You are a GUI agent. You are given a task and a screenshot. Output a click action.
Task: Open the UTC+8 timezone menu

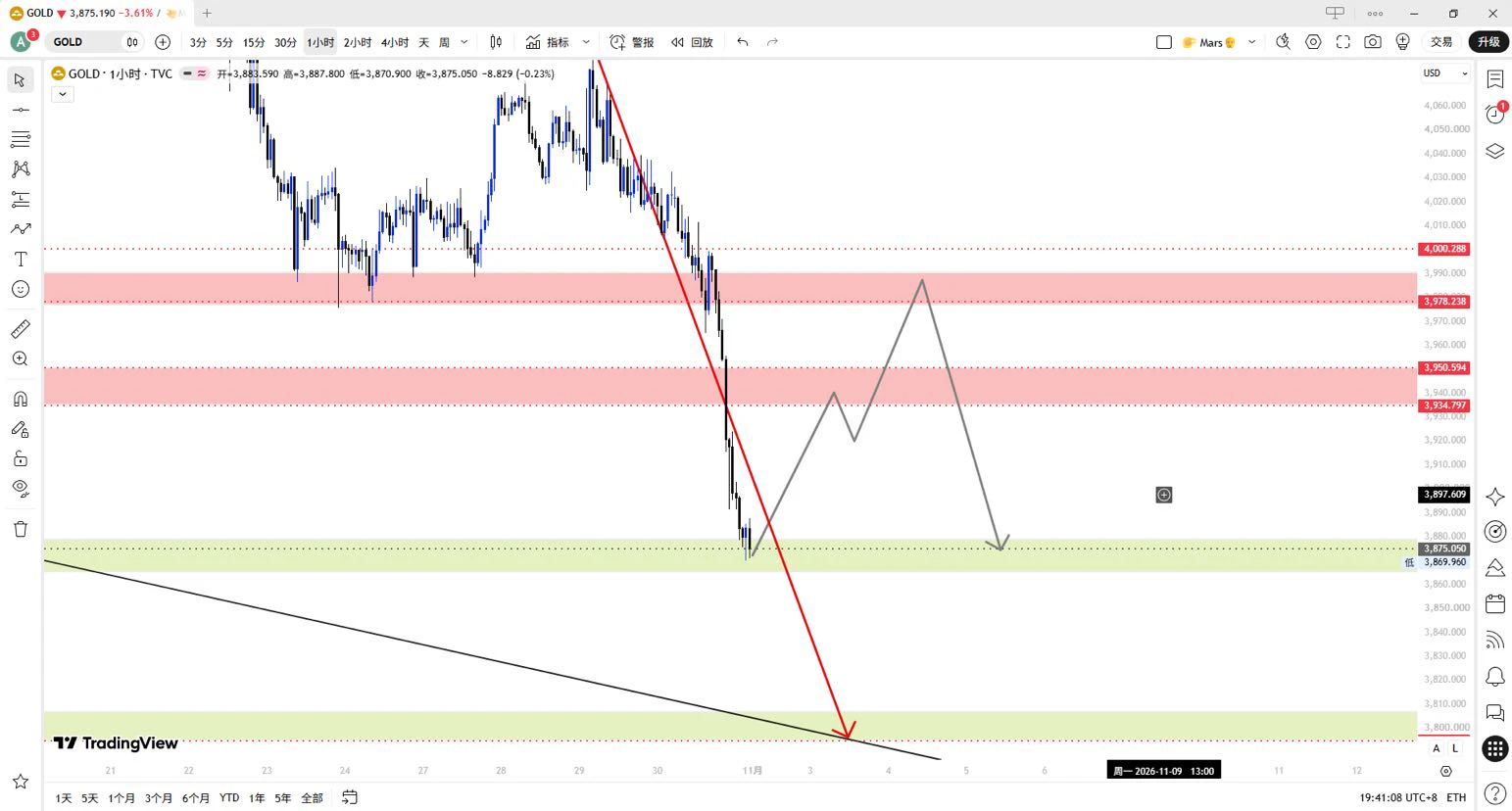coord(1398,797)
